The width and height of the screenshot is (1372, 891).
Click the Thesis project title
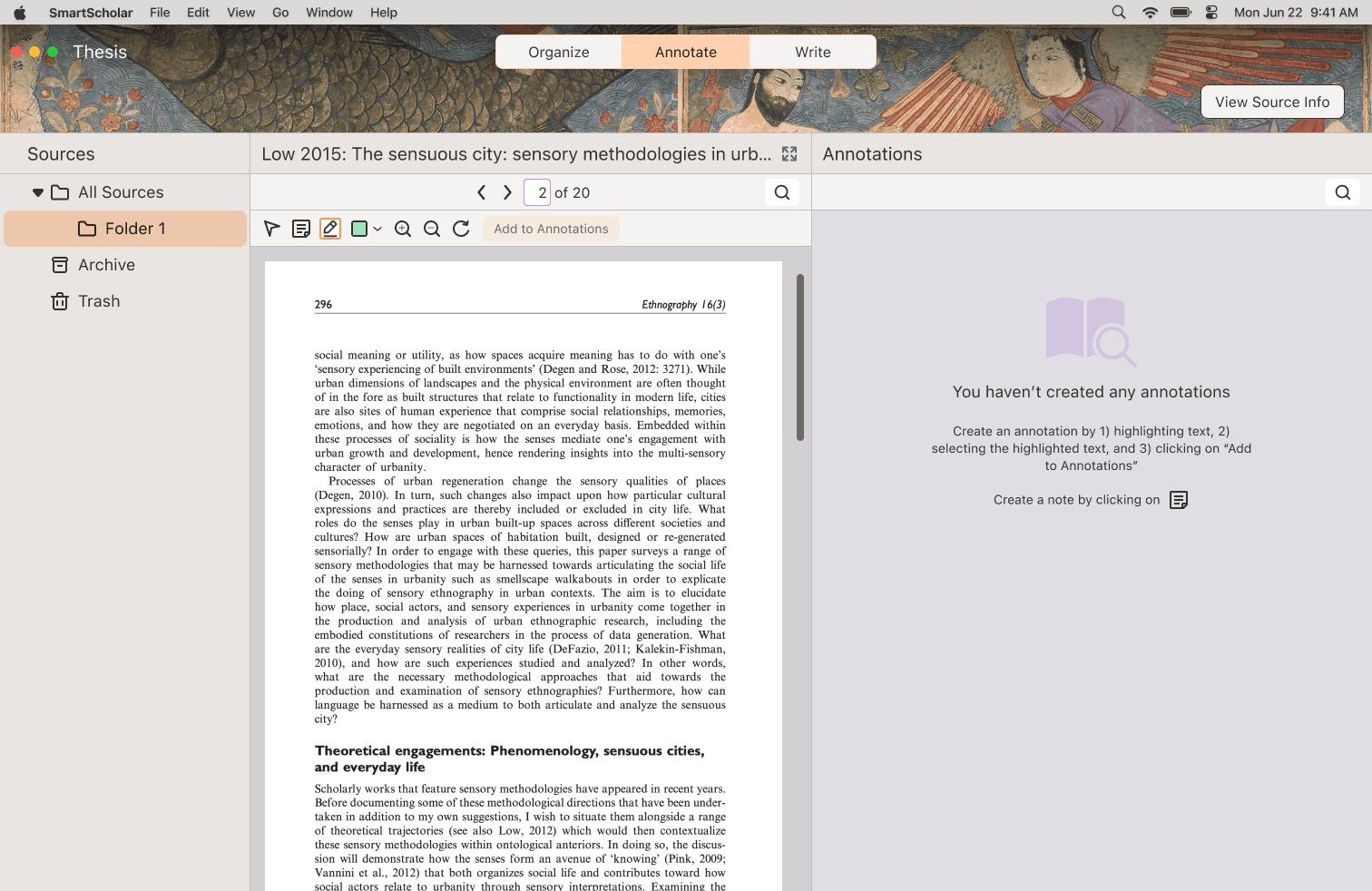pyautogui.click(x=100, y=52)
